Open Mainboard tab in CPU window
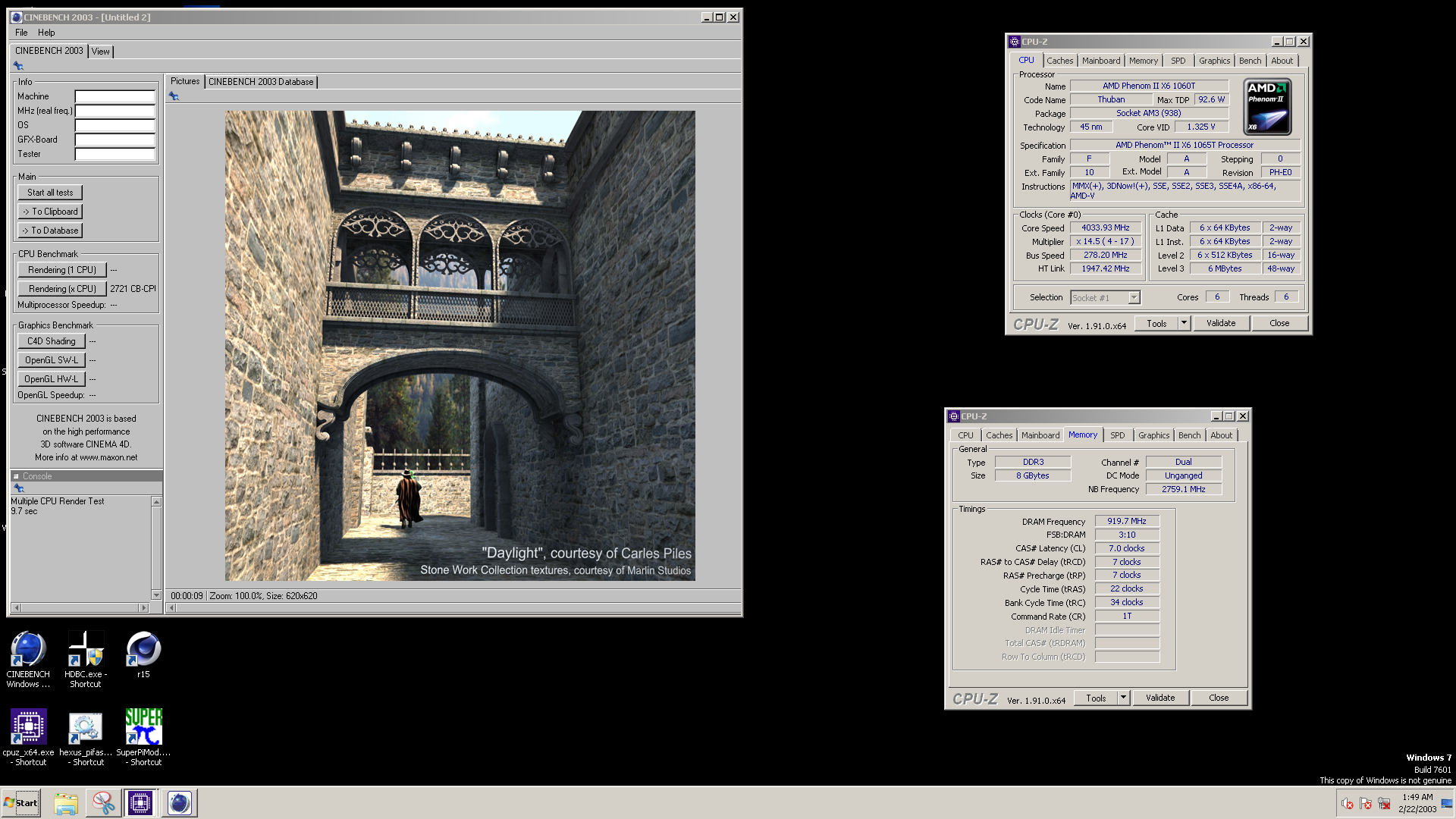This screenshot has width=1456, height=819. (x=1101, y=61)
